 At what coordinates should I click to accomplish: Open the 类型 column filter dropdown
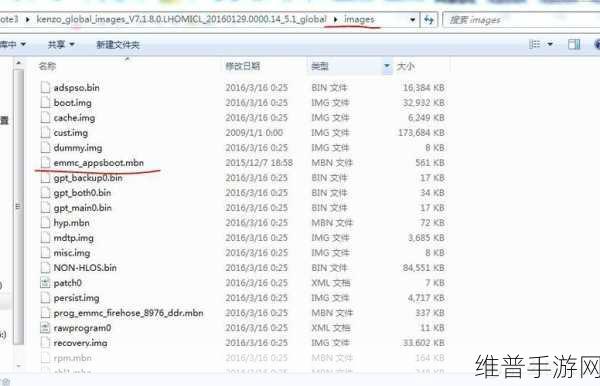click(x=387, y=66)
